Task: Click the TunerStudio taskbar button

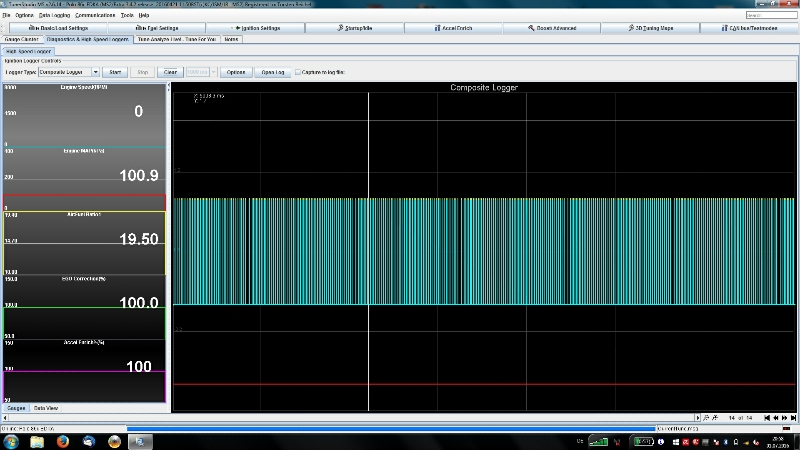Action: pyautogui.click(x=139, y=442)
